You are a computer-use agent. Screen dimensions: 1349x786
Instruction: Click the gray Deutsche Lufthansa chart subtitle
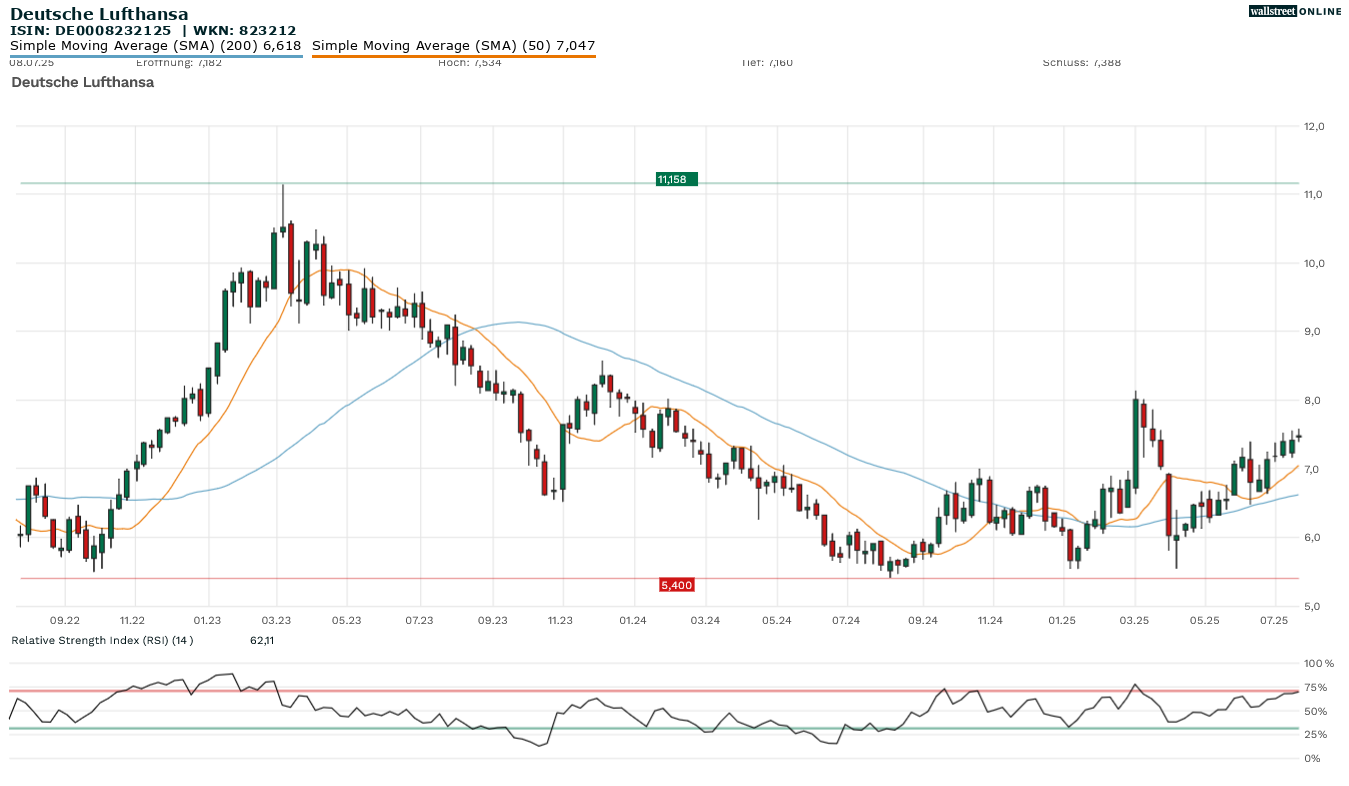[83, 82]
